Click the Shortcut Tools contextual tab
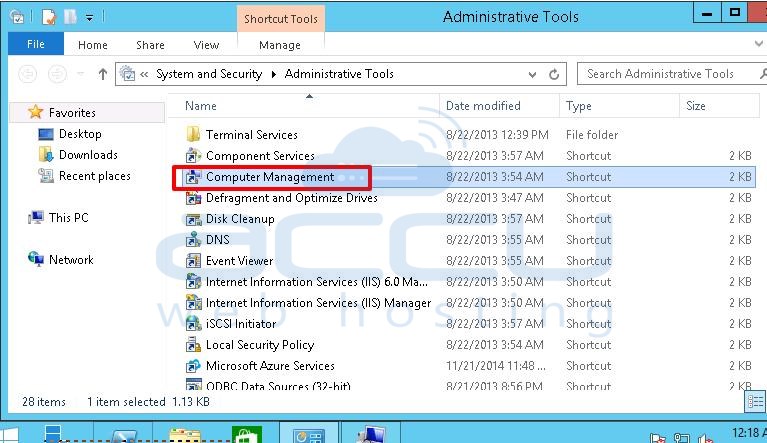The image size is (767, 443). click(281, 19)
